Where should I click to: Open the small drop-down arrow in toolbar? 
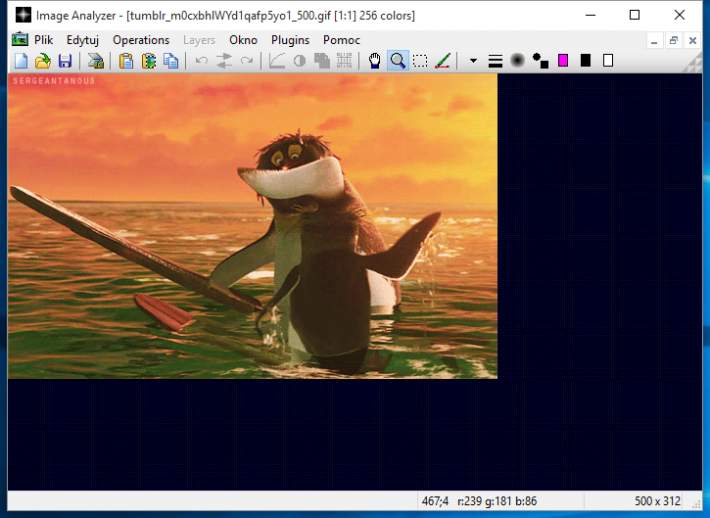[473, 61]
